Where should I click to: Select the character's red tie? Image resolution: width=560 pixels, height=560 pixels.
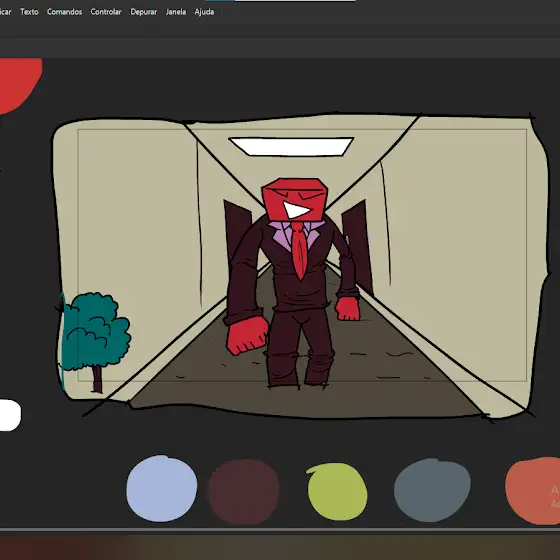(299, 250)
